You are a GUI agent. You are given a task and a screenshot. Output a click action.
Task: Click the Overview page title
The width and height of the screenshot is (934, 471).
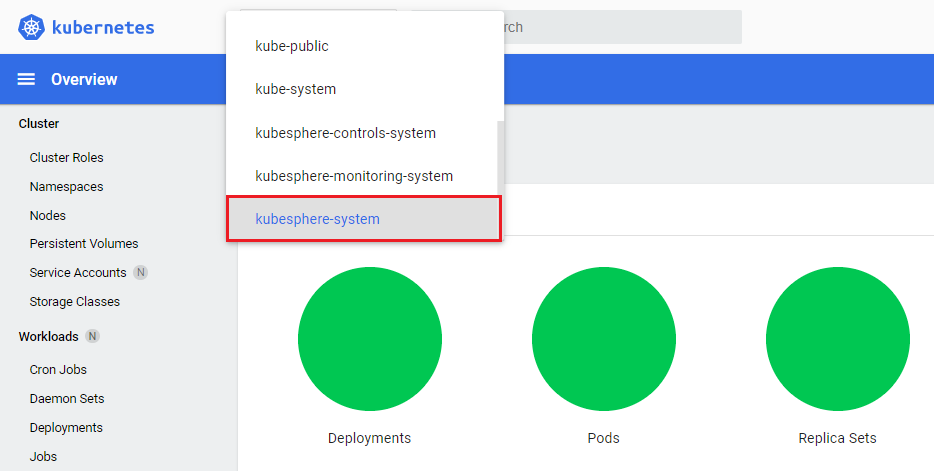pos(84,79)
